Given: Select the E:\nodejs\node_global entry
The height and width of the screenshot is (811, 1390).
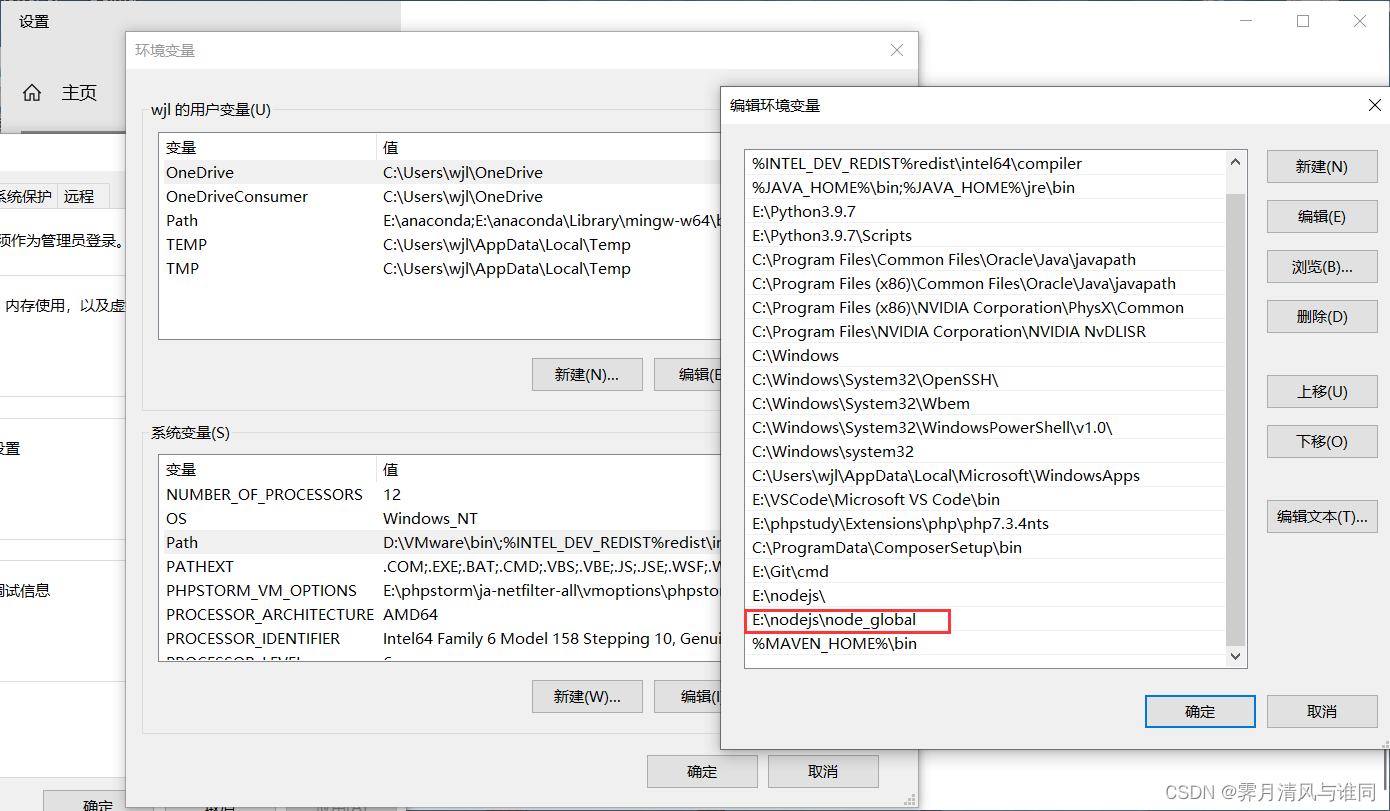Looking at the screenshot, I should pyautogui.click(x=986, y=620).
